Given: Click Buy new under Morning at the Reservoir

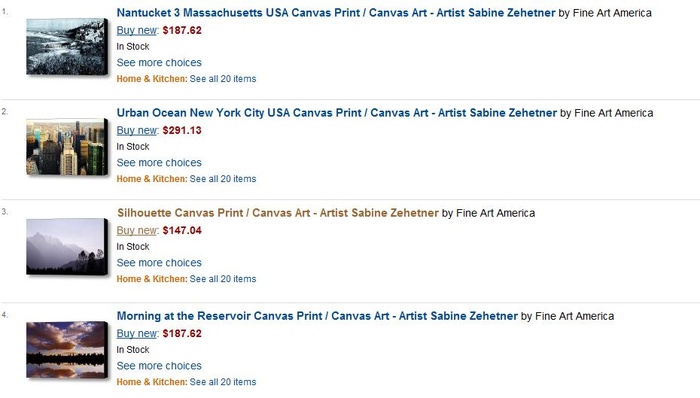Looking at the screenshot, I should coord(137,333).
